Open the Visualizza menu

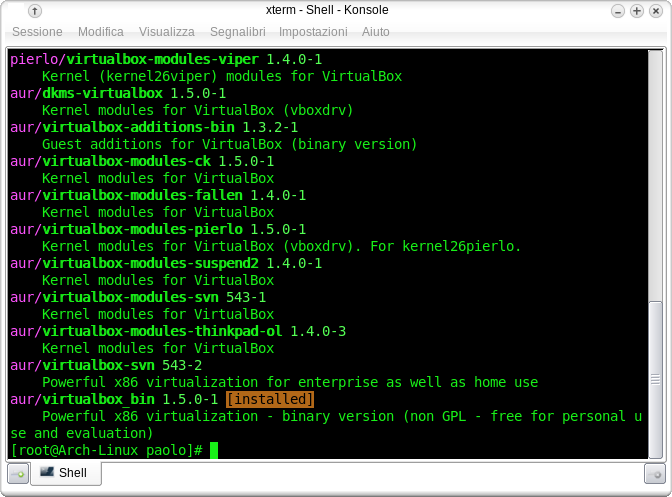167,32
